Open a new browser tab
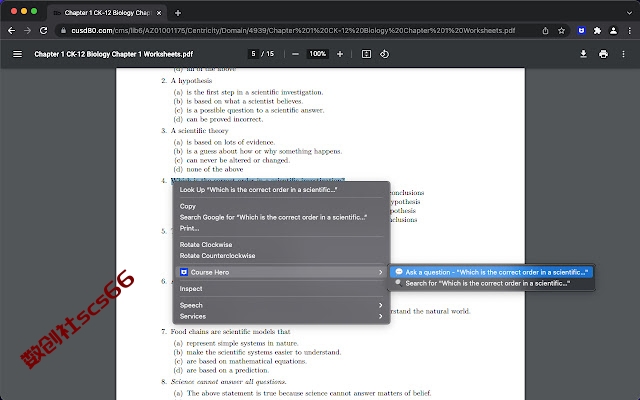640x400 pixels. (178, 13)
